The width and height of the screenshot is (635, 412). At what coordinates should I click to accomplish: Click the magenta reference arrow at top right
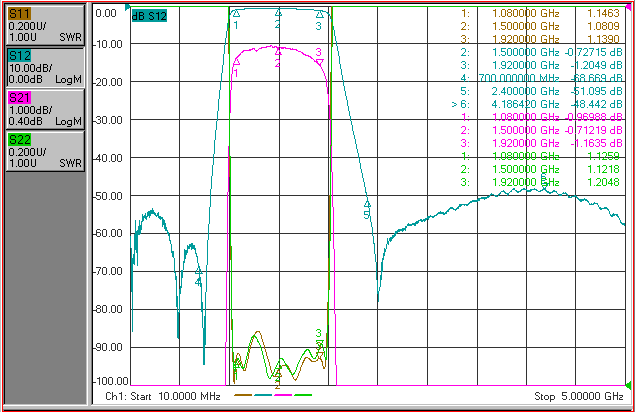[x=629, y=7]
